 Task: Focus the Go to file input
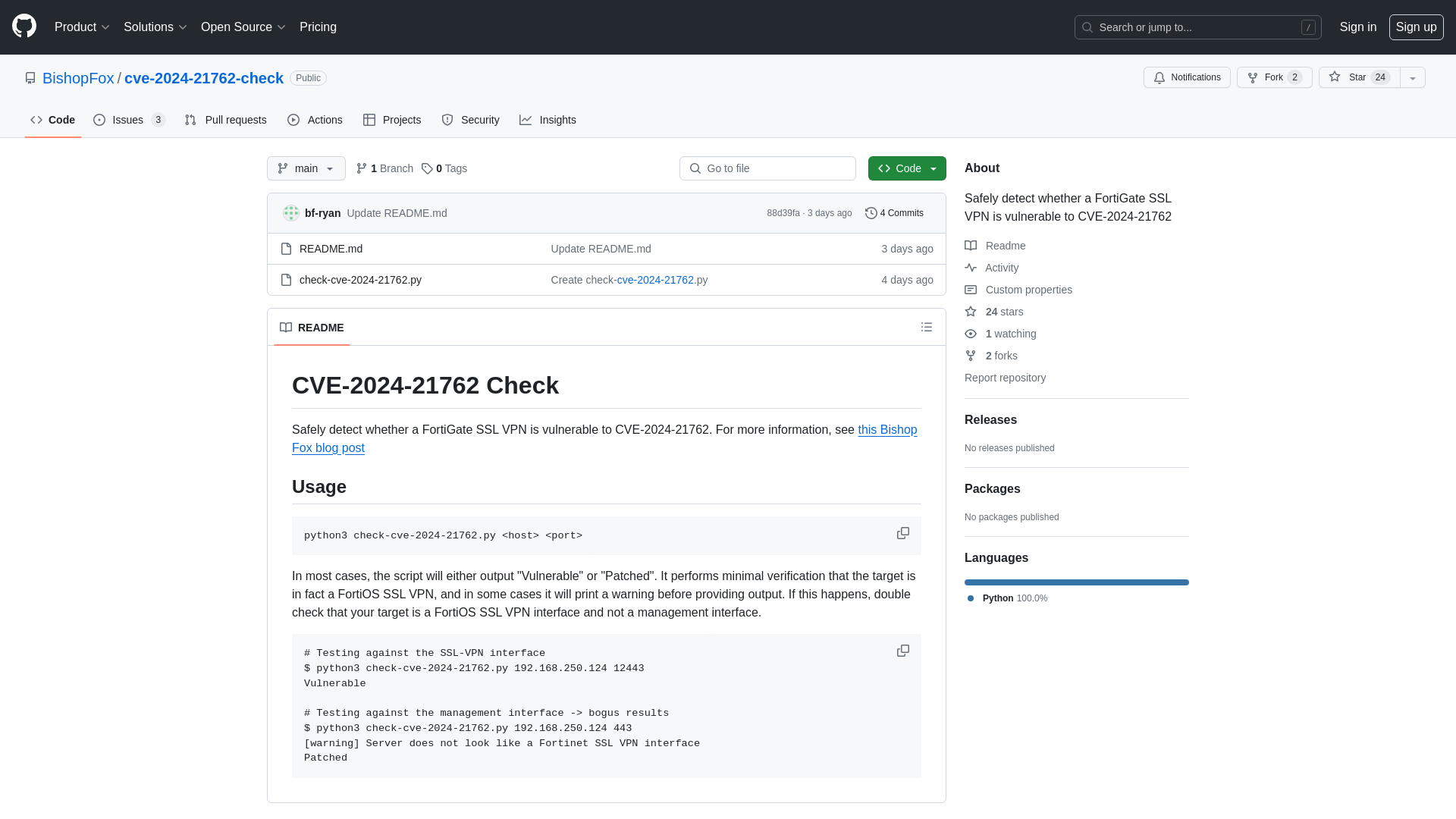[x=767, y=168]
